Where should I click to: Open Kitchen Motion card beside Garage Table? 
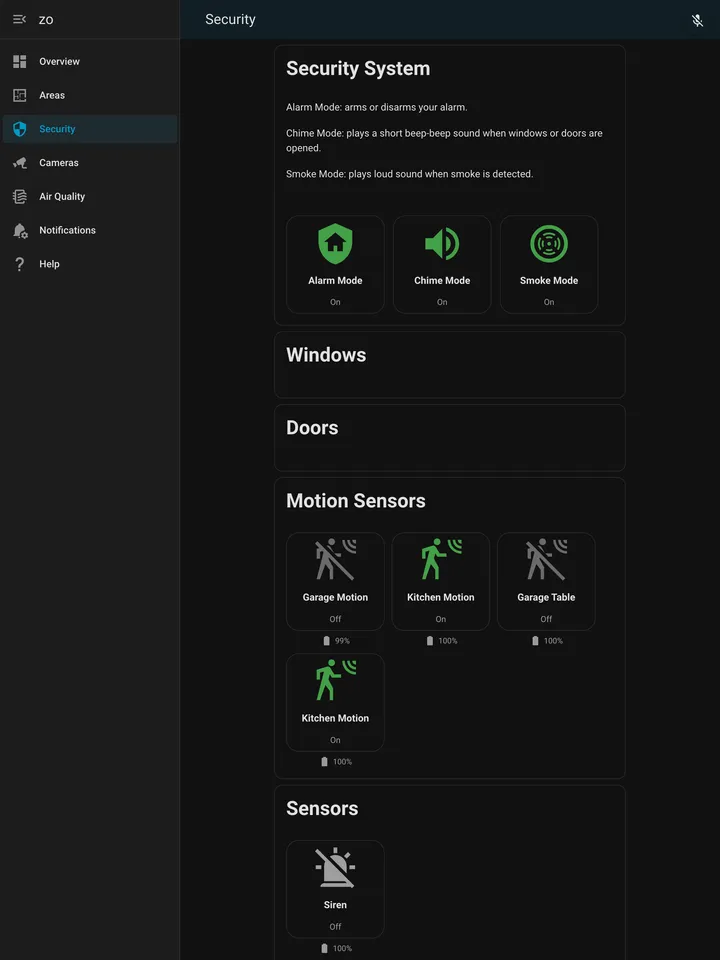[x=441, y=581]
